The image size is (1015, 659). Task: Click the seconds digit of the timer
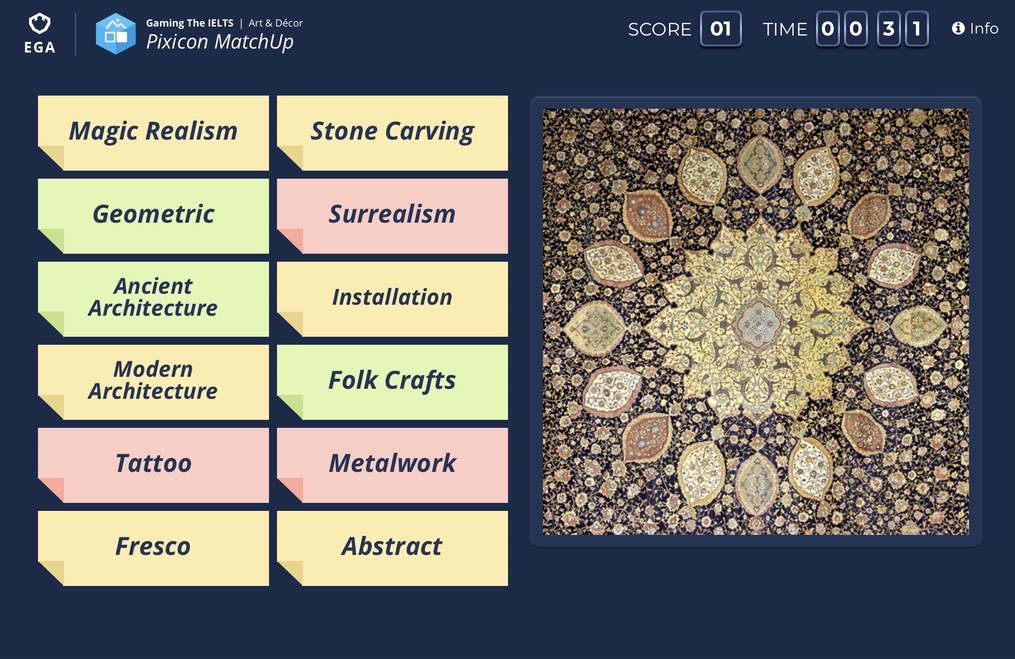pyautogui.click(x=917, y=29)
